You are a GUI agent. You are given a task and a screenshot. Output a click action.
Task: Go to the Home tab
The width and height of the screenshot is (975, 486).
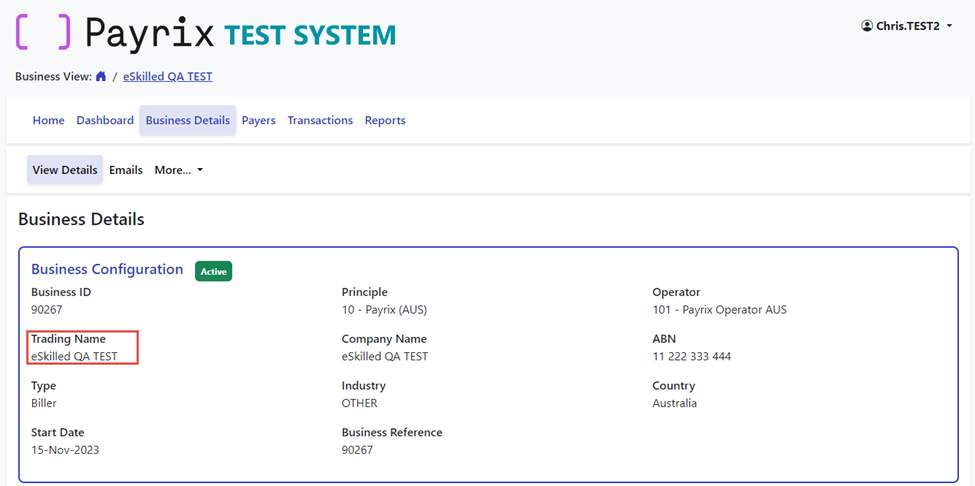[49, 120]
